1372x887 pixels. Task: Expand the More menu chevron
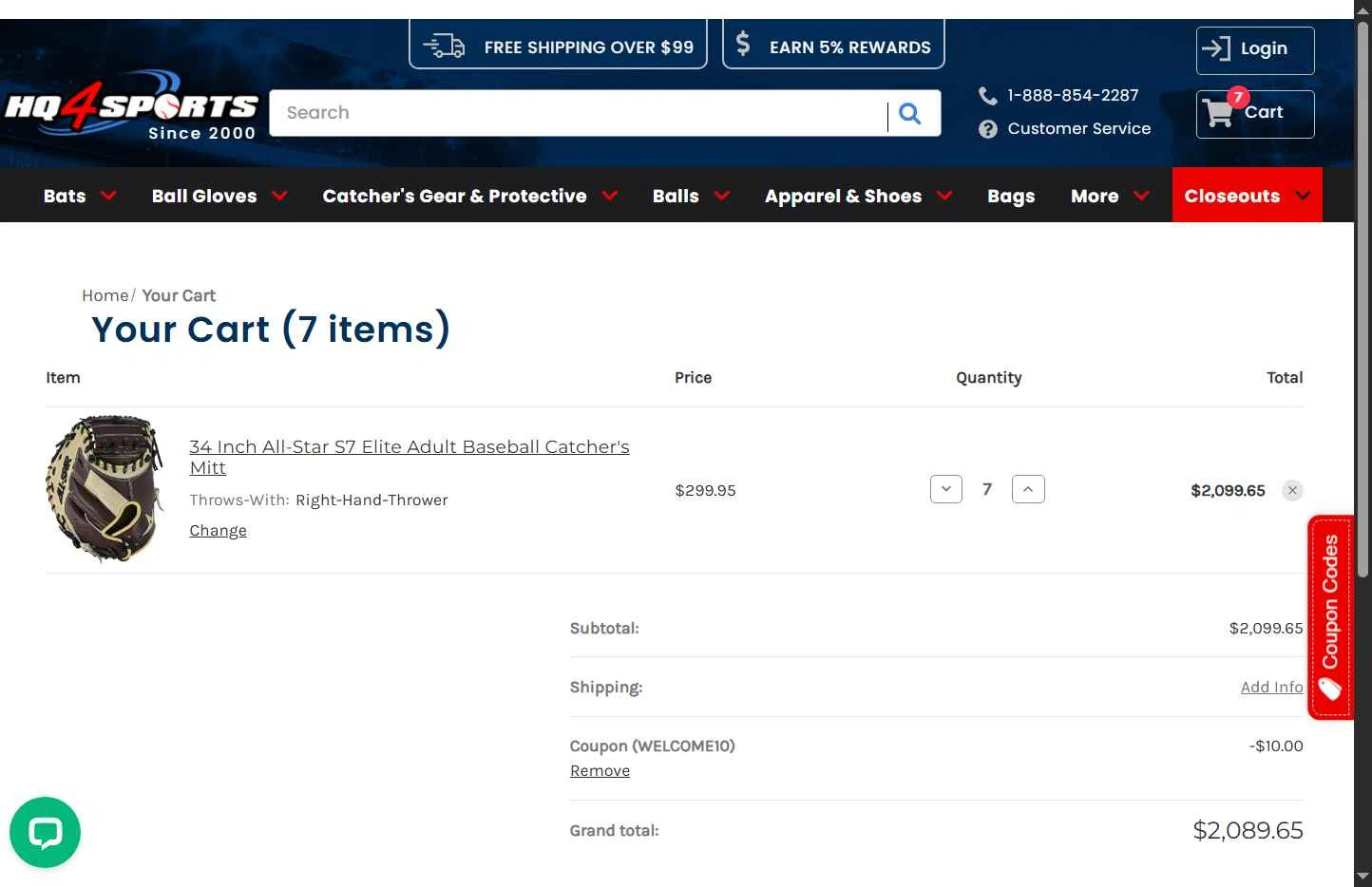(1142, 196)
